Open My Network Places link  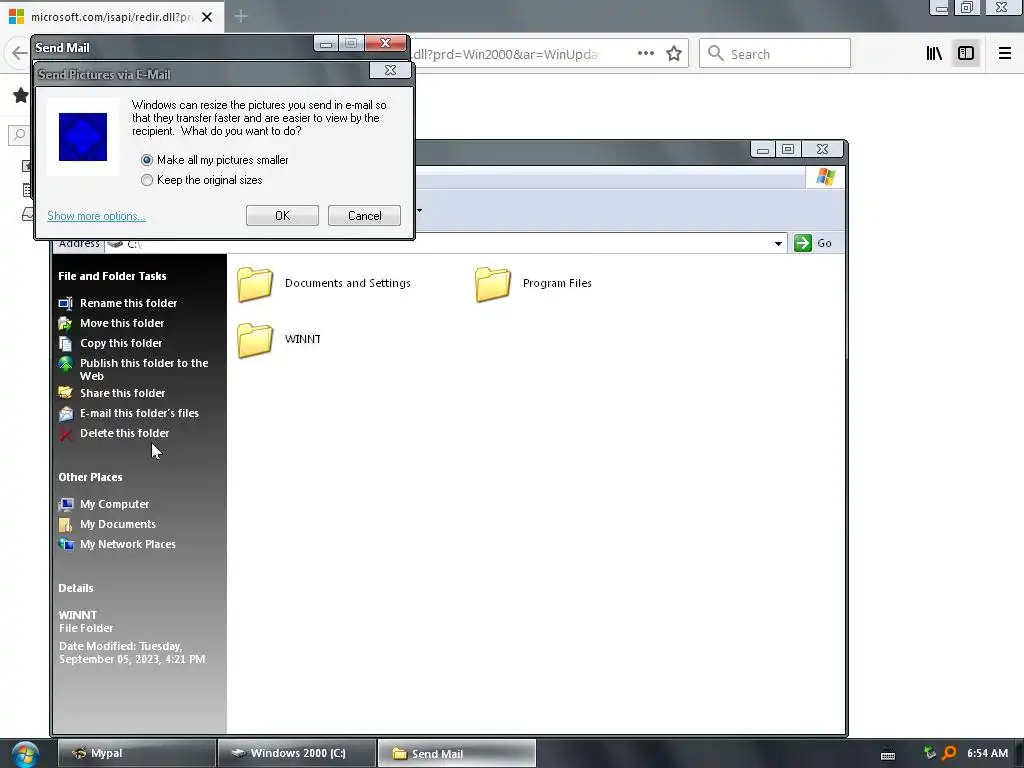coord(127,545)
